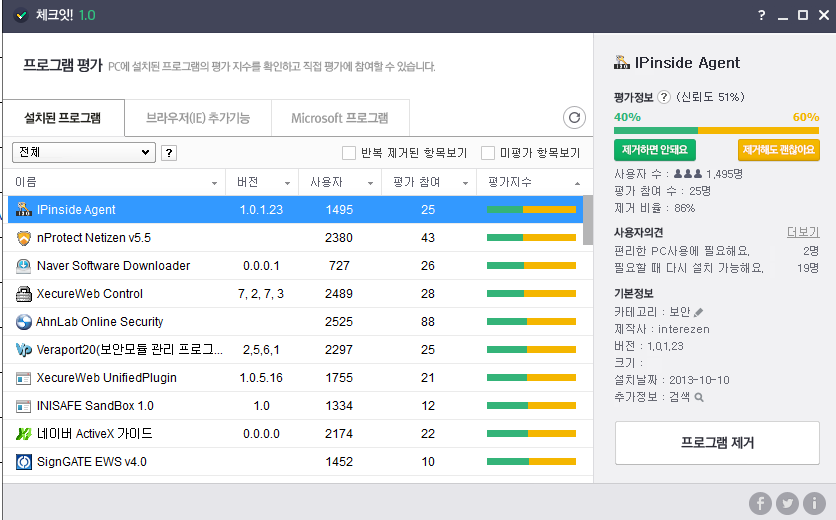This screenshot has height=520, width=836.
Task: Switch to Microsoft 프로그램 tab
Action: 340,118
